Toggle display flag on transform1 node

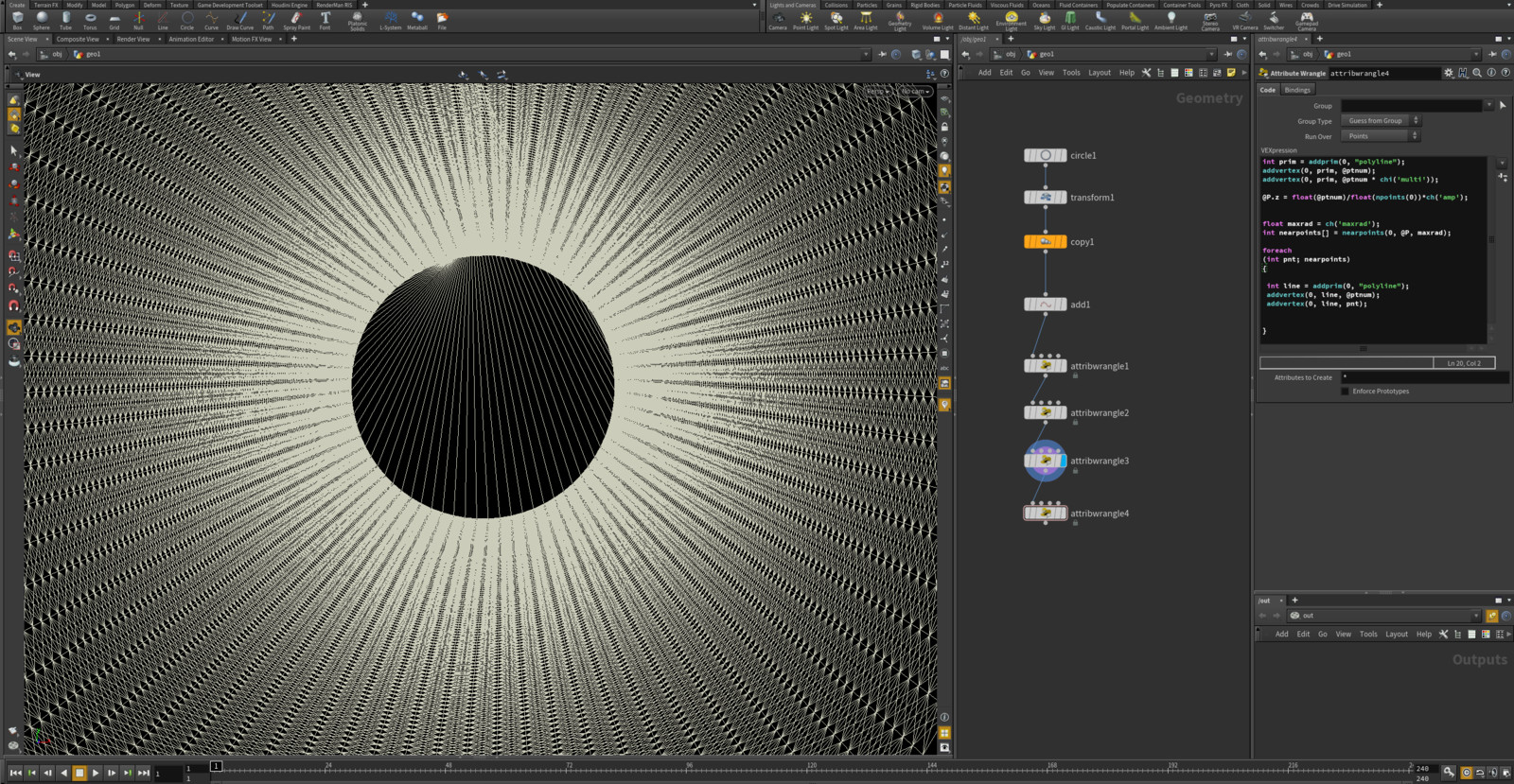(x=1063, y=198)
